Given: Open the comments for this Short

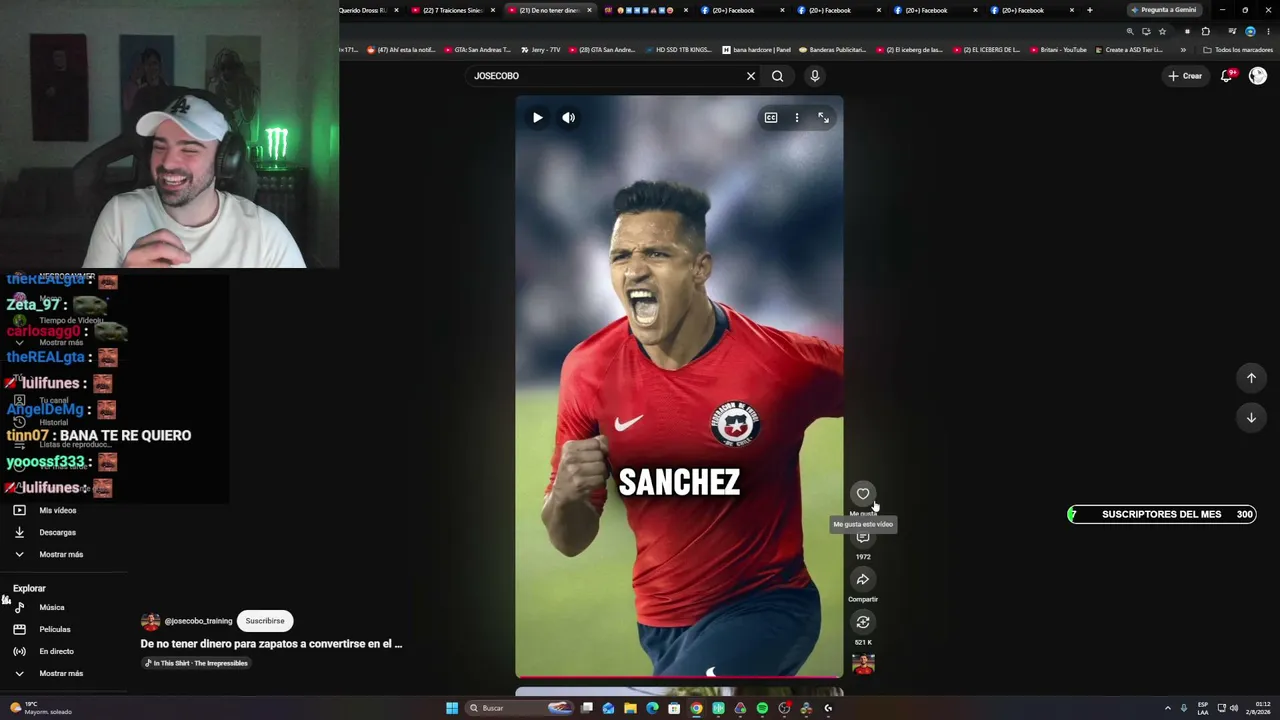Looking at the screenshot, I should (x=863, y=537).
